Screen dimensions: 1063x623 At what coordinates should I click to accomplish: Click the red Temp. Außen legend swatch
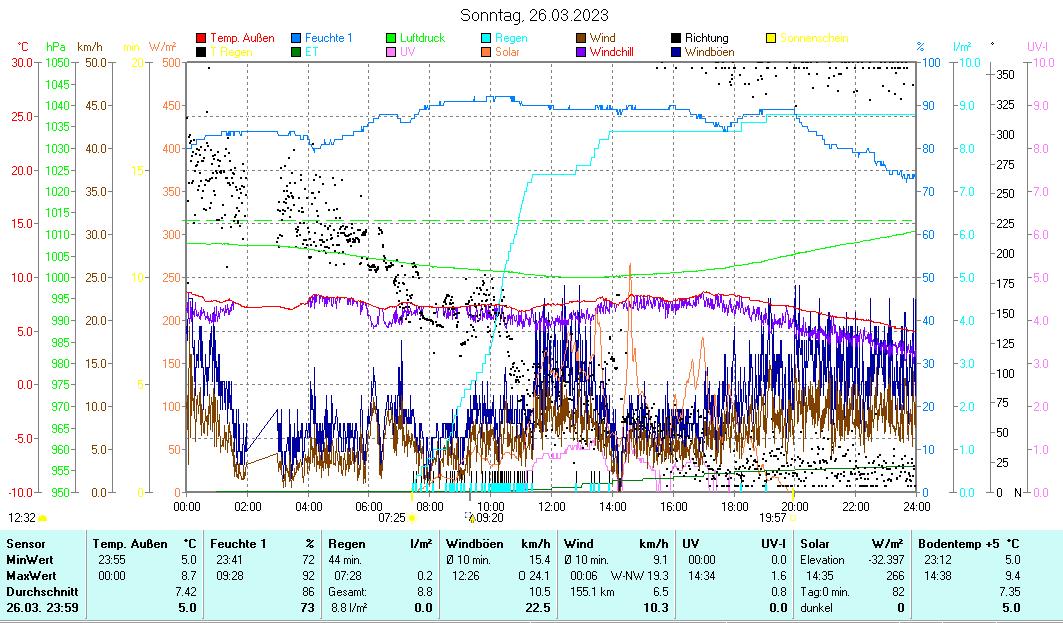201,38
